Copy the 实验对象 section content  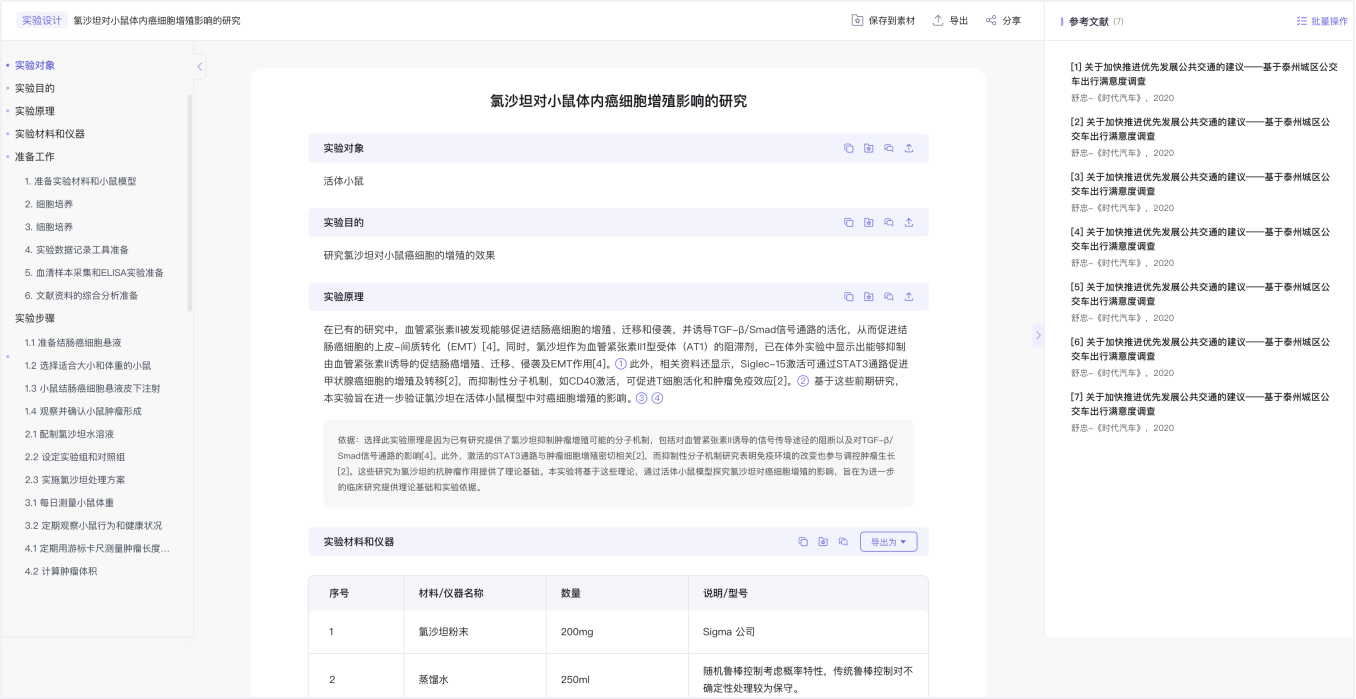pos(848,148)
